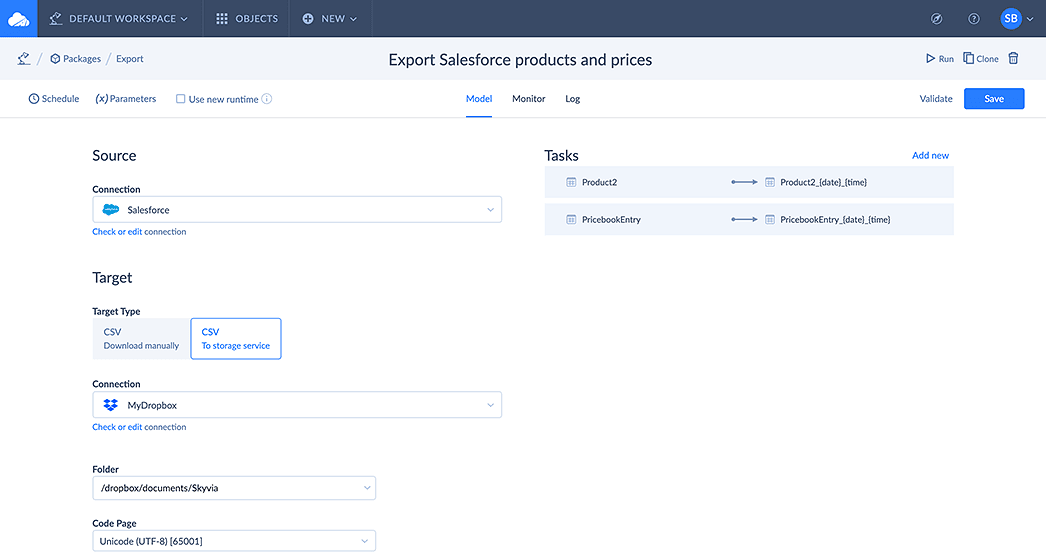Click the PricebookEntry_{date}_{time} target table icon
Viewport: 1046px width, 552px height.
[770, 220]
